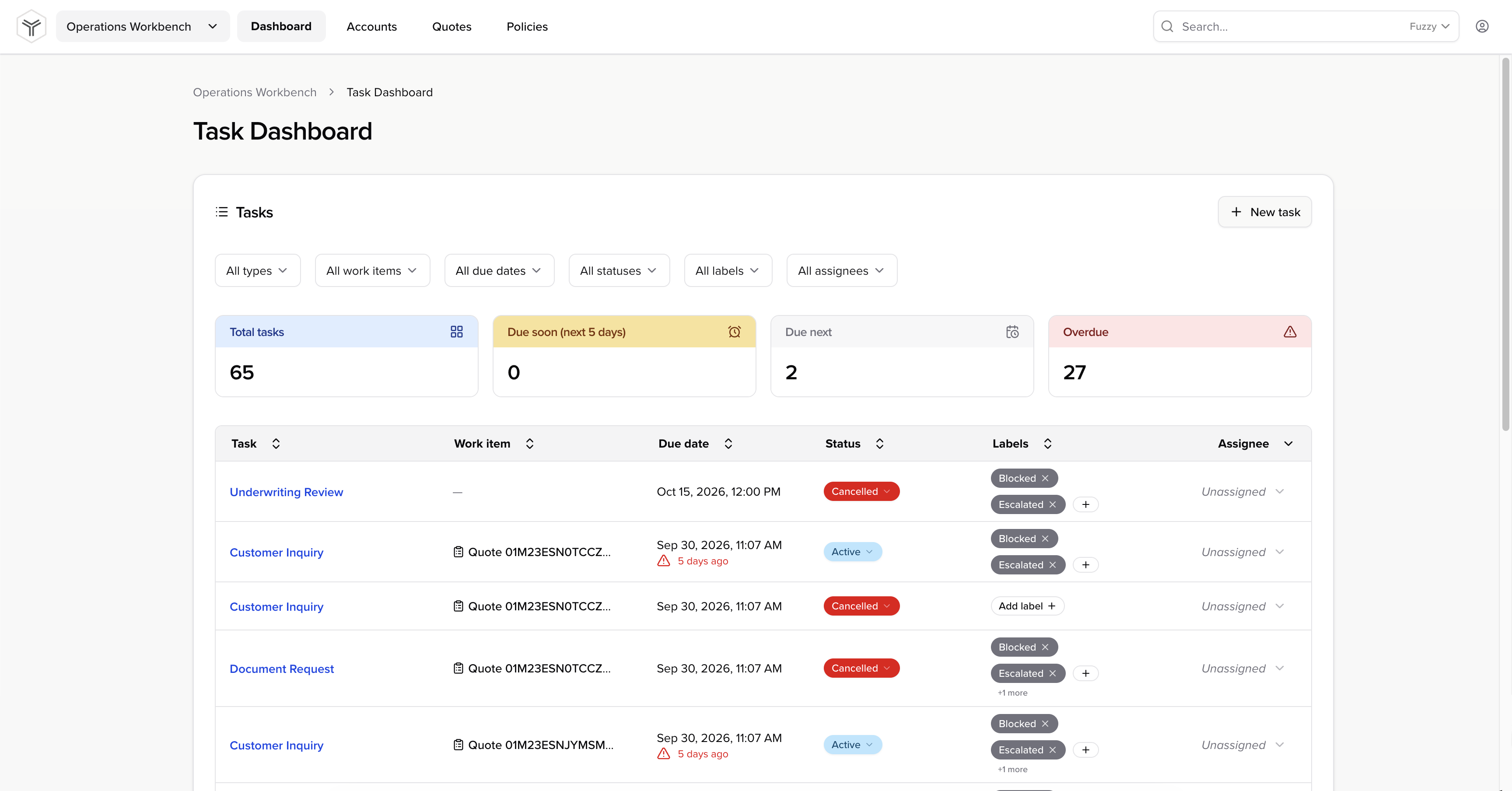The image size is (1512, 791).
Task: Sort by Work item column arrows
Action: (529, 444)
